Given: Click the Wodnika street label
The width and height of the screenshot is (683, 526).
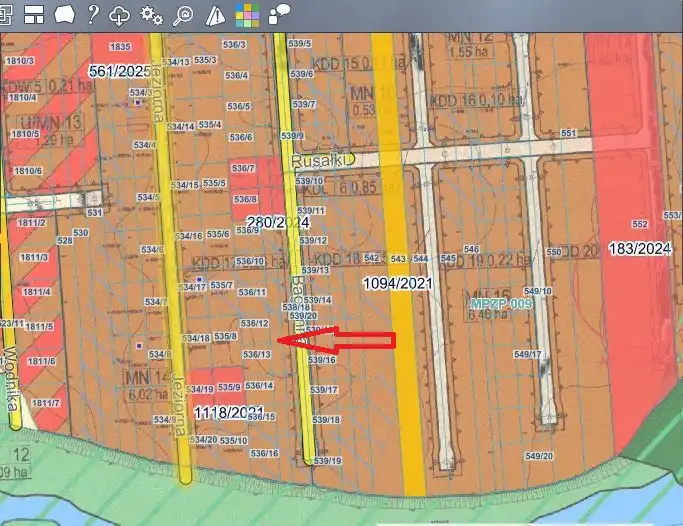Looking at the screenshot, I should 10,375.
